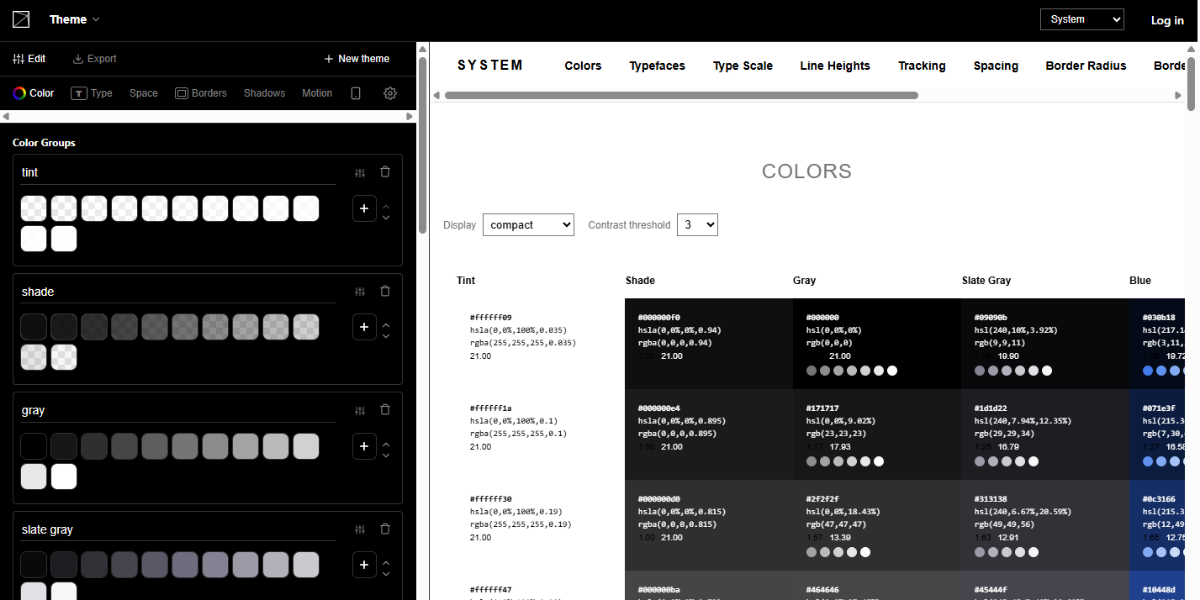Select the first swatch in the tint group
This screenshot has height=600, width=1200.
(x=33, y=208)
